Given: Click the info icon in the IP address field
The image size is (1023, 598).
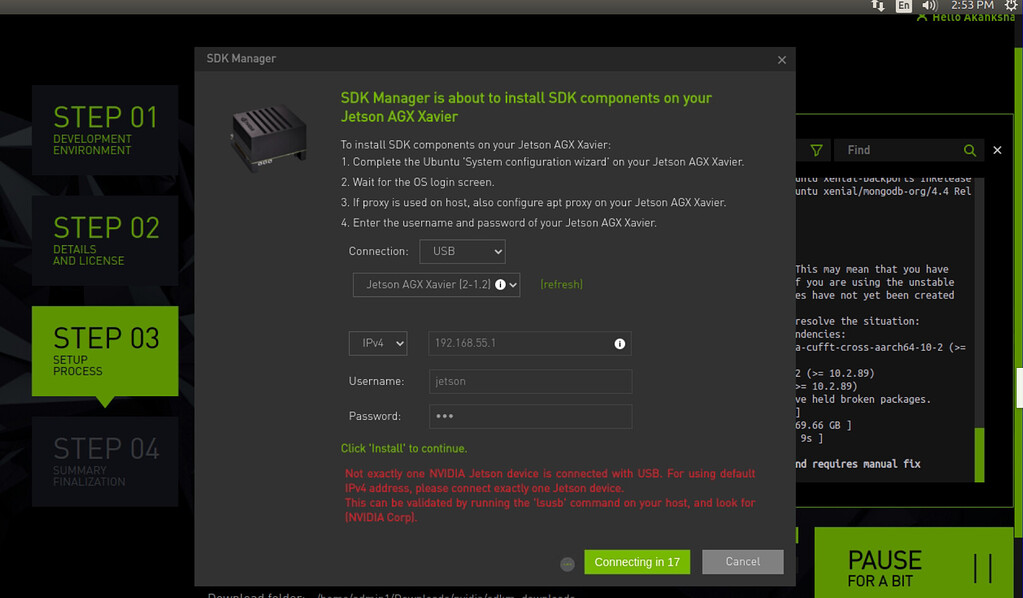Looking at the screenshot, I should (x=619, y=344).
